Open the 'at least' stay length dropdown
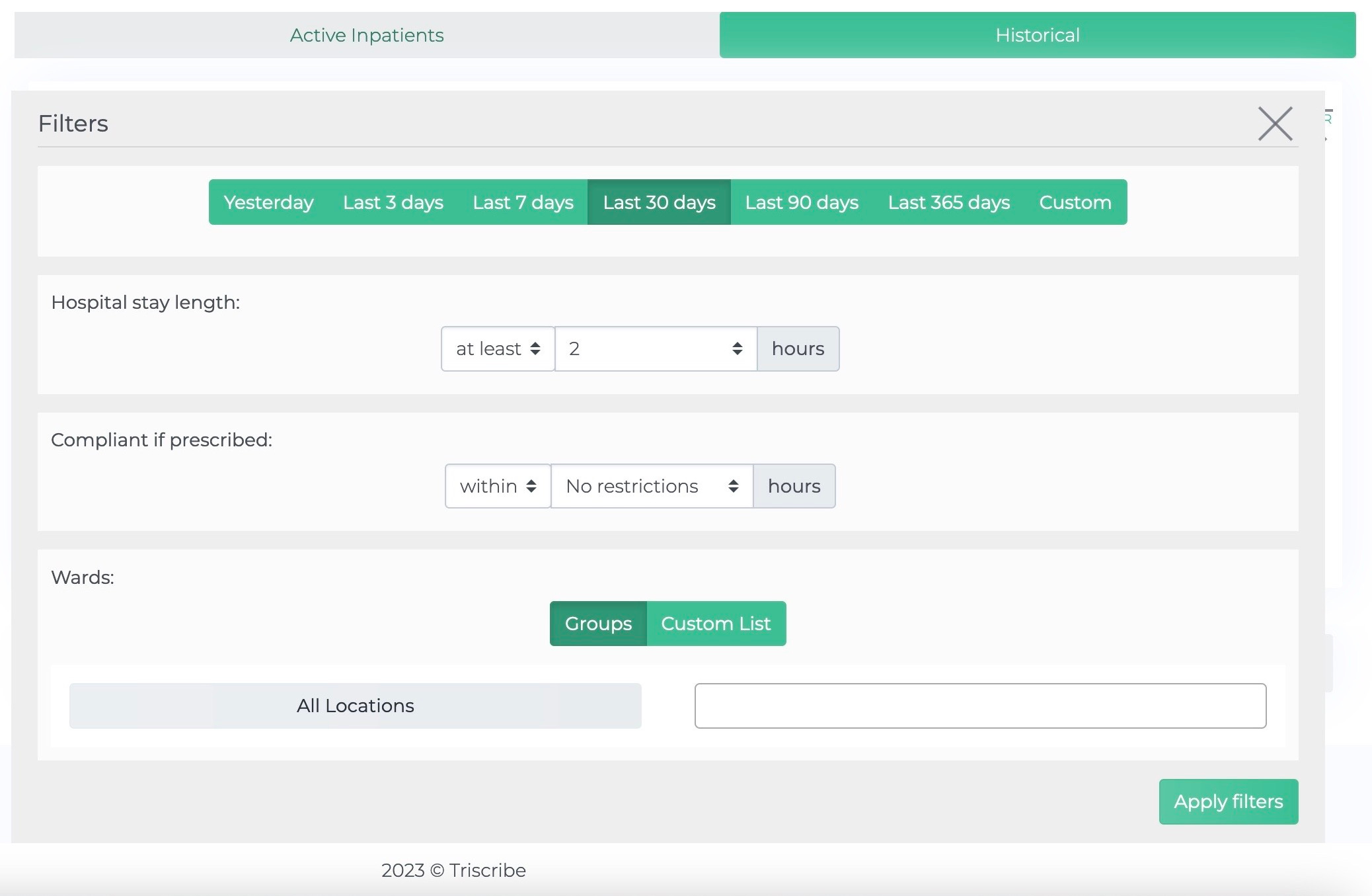1372x896 pixels. point(498,348)
